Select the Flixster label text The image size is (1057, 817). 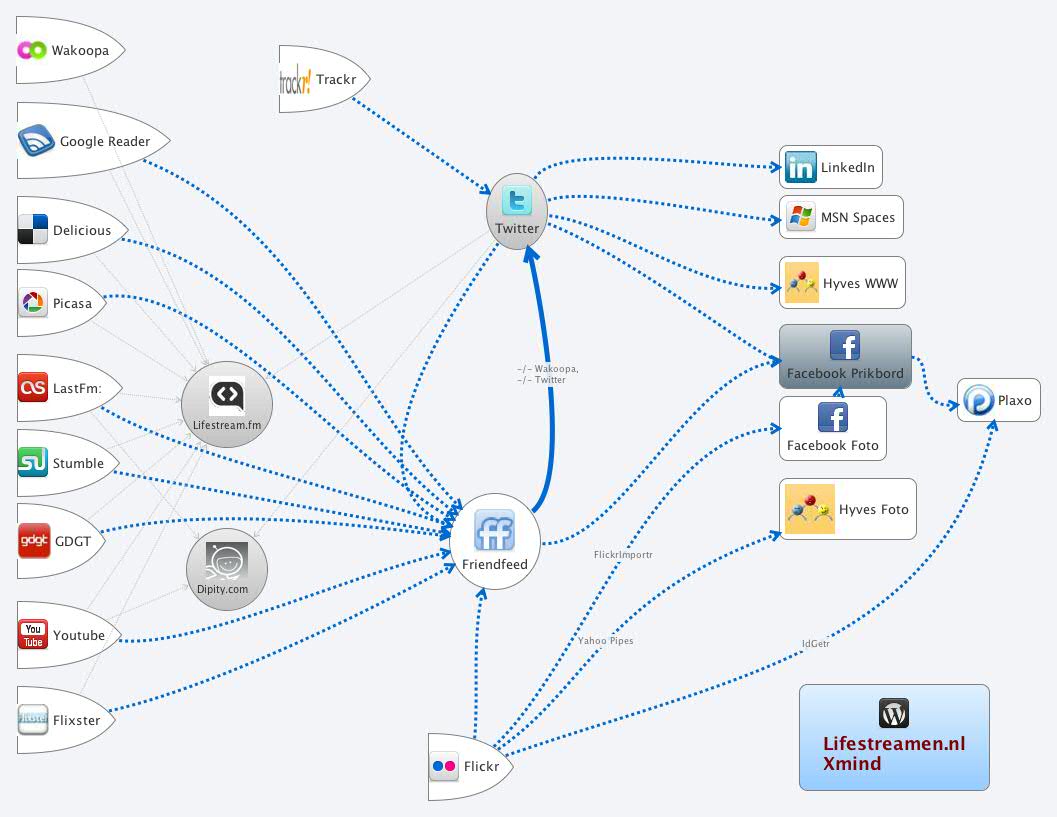[x=77, y=720]
